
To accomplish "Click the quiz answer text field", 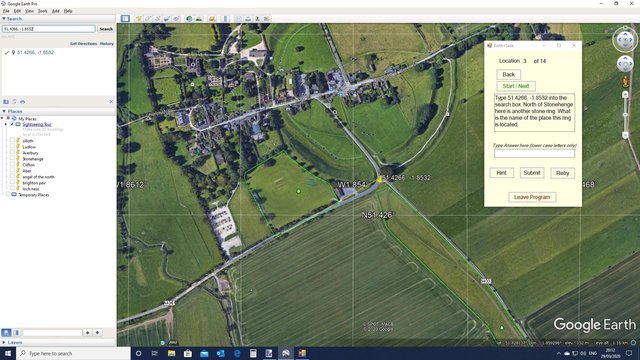I will 534,153.
